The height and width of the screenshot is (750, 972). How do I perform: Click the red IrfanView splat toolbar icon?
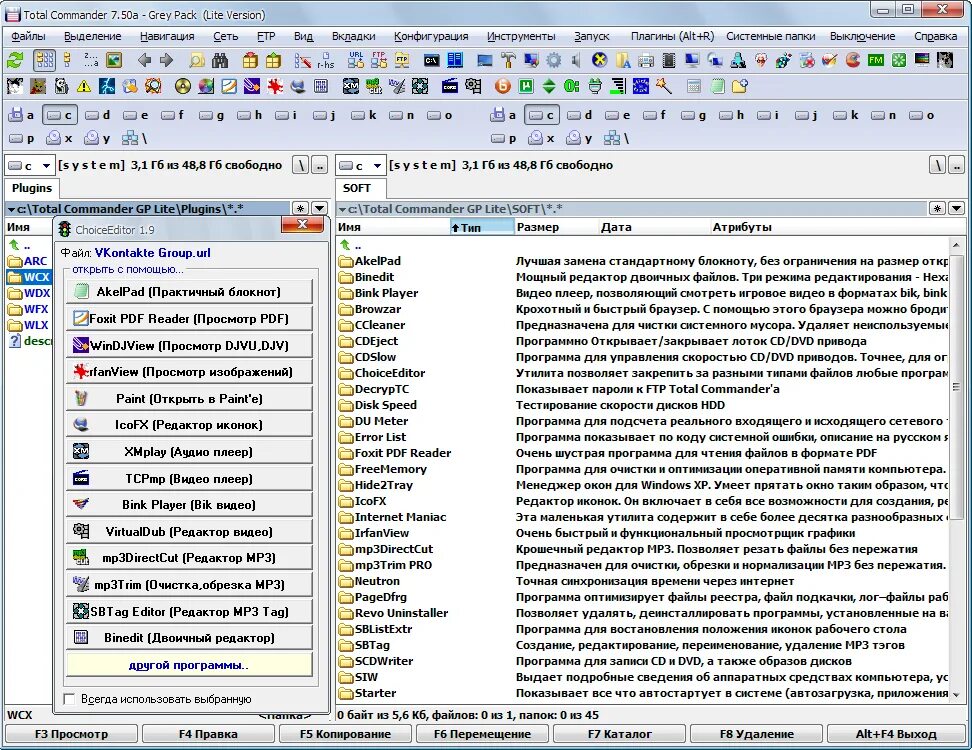tap(275, 86)
